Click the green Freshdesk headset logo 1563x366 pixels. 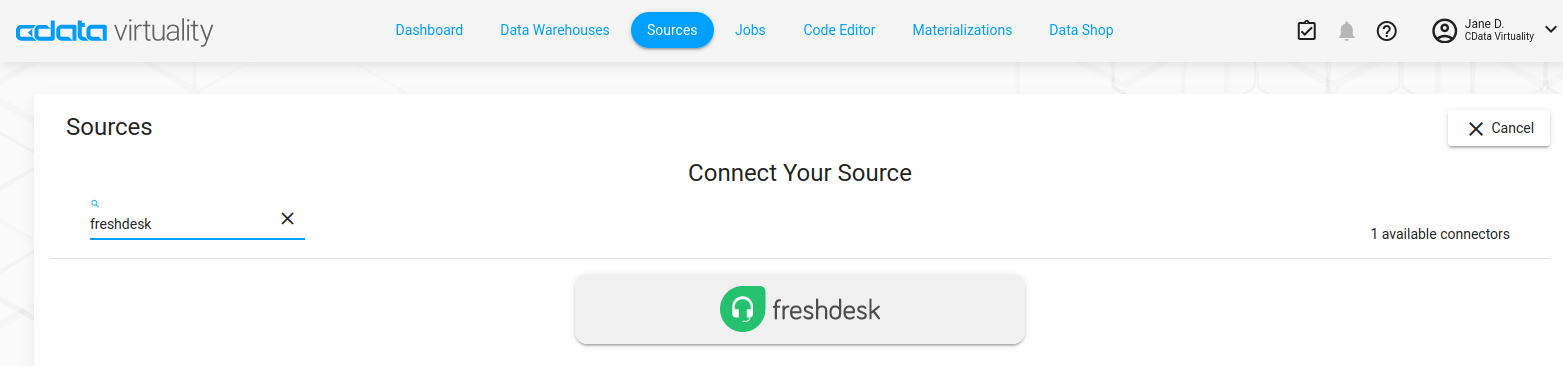[742, 309]
